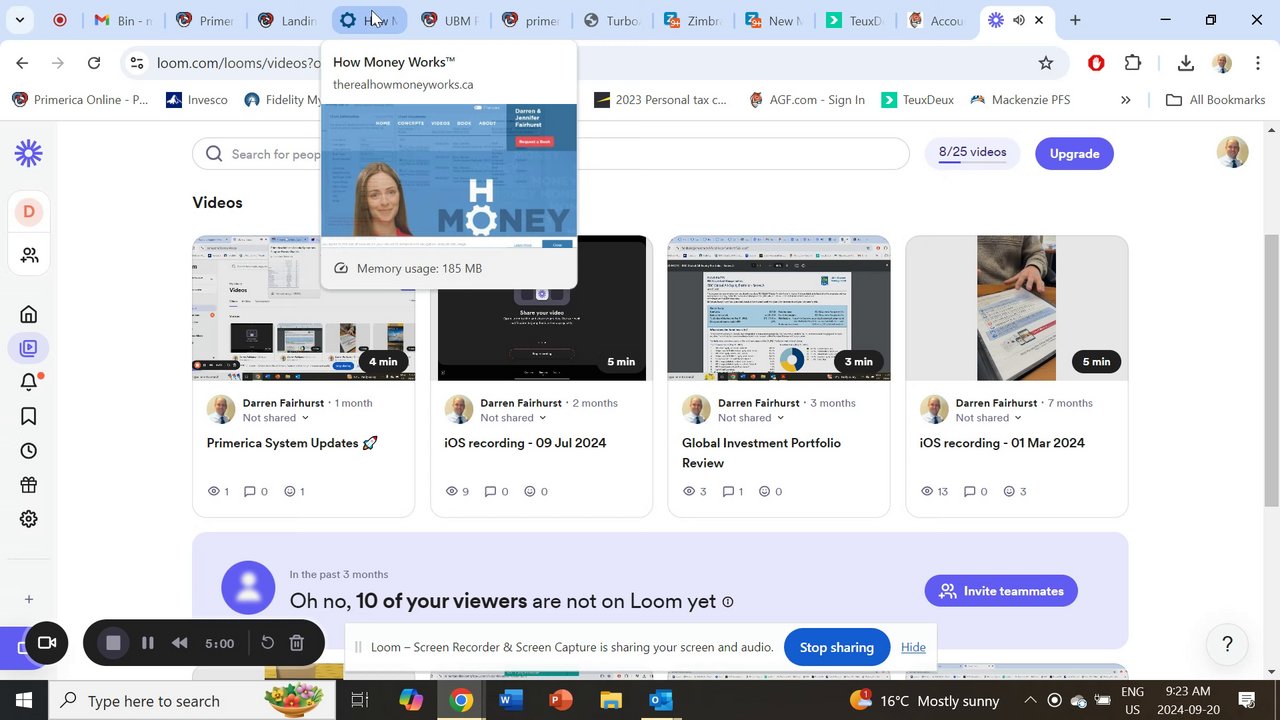Screen dimensions: 1280x720
Task: Open the people/team icon in sidebar
Action: point(29,256)
